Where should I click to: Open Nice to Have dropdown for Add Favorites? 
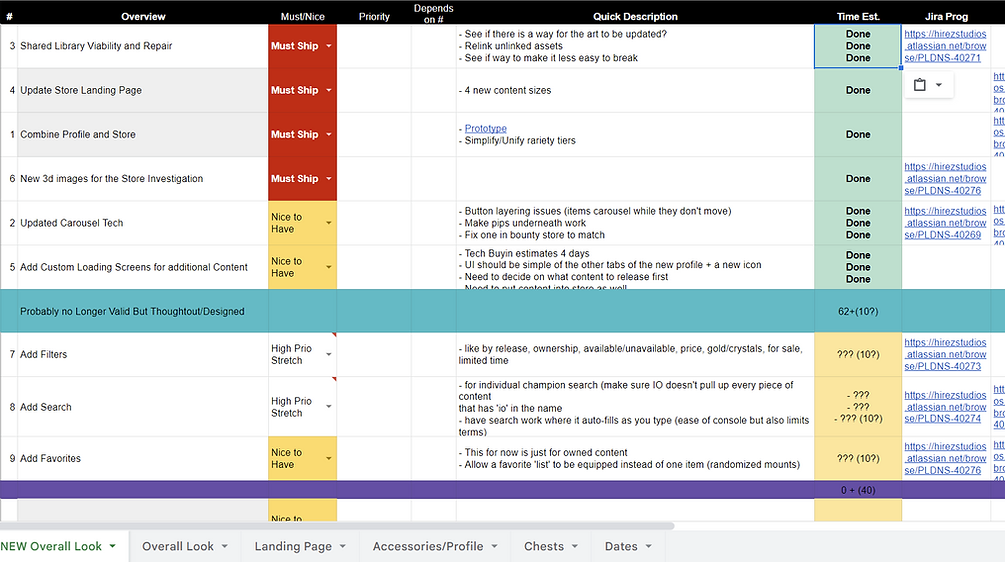pos(329,459)
